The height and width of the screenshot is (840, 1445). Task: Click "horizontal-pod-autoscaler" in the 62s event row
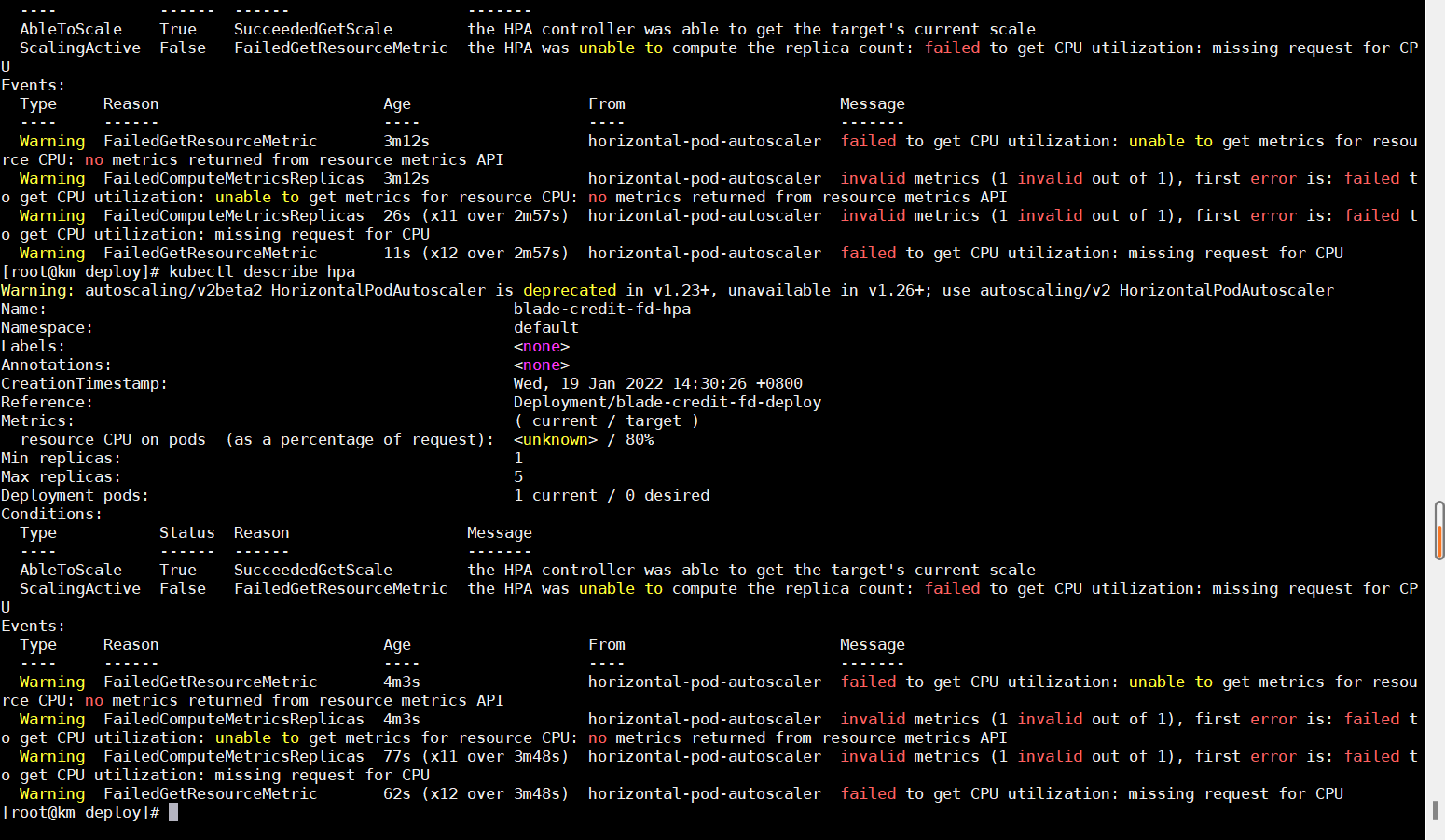point(705,793)
